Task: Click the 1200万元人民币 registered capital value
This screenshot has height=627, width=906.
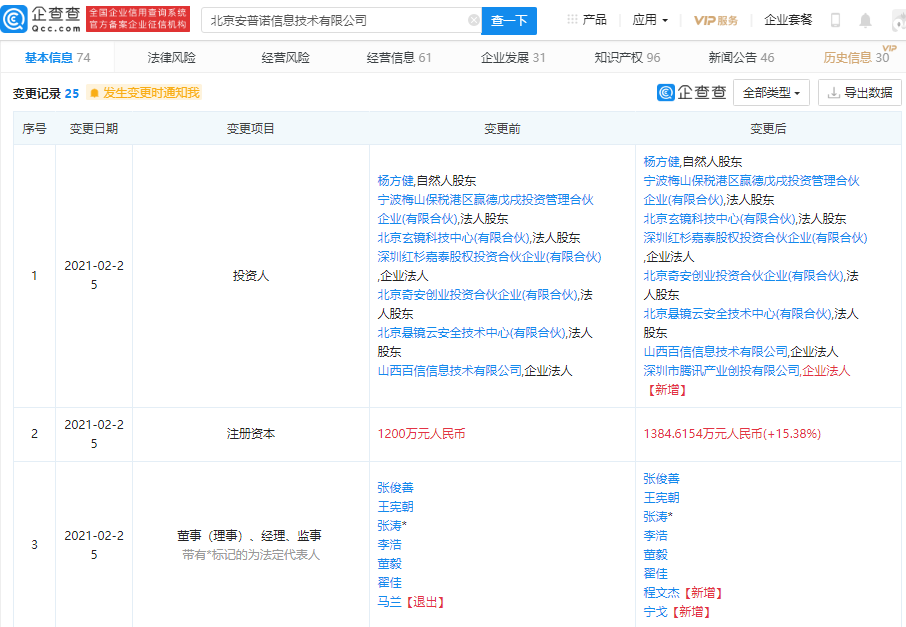Action: click(x=421, y=434)
